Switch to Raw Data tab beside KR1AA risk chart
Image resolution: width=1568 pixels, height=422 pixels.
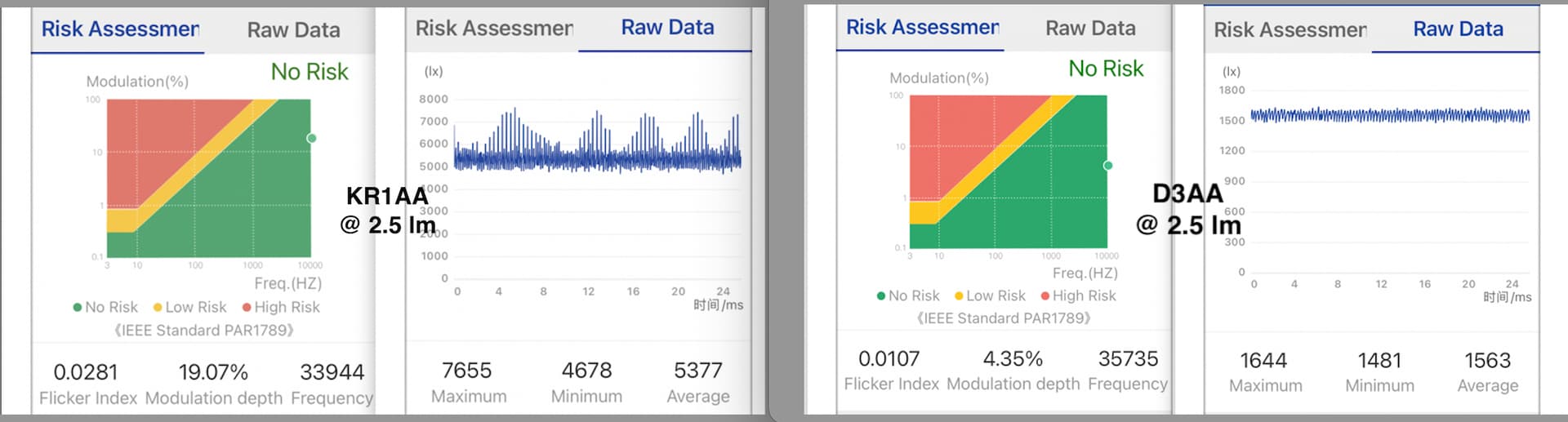pos(294,30)
